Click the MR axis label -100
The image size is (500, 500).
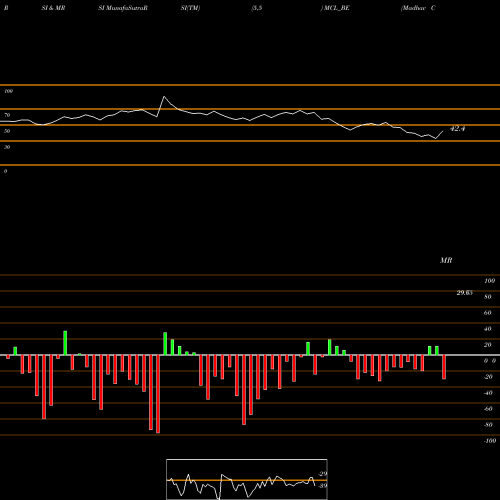pos(490,441)
